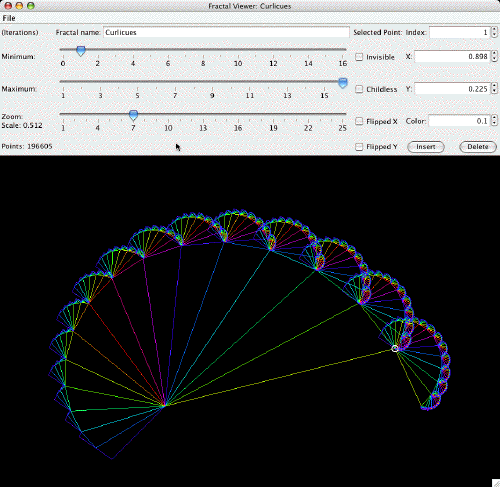Image resolution: width=500 pixels, height=487 pixels.
Task: Click the Zoom slider handle
Action: tap(133, 115)
